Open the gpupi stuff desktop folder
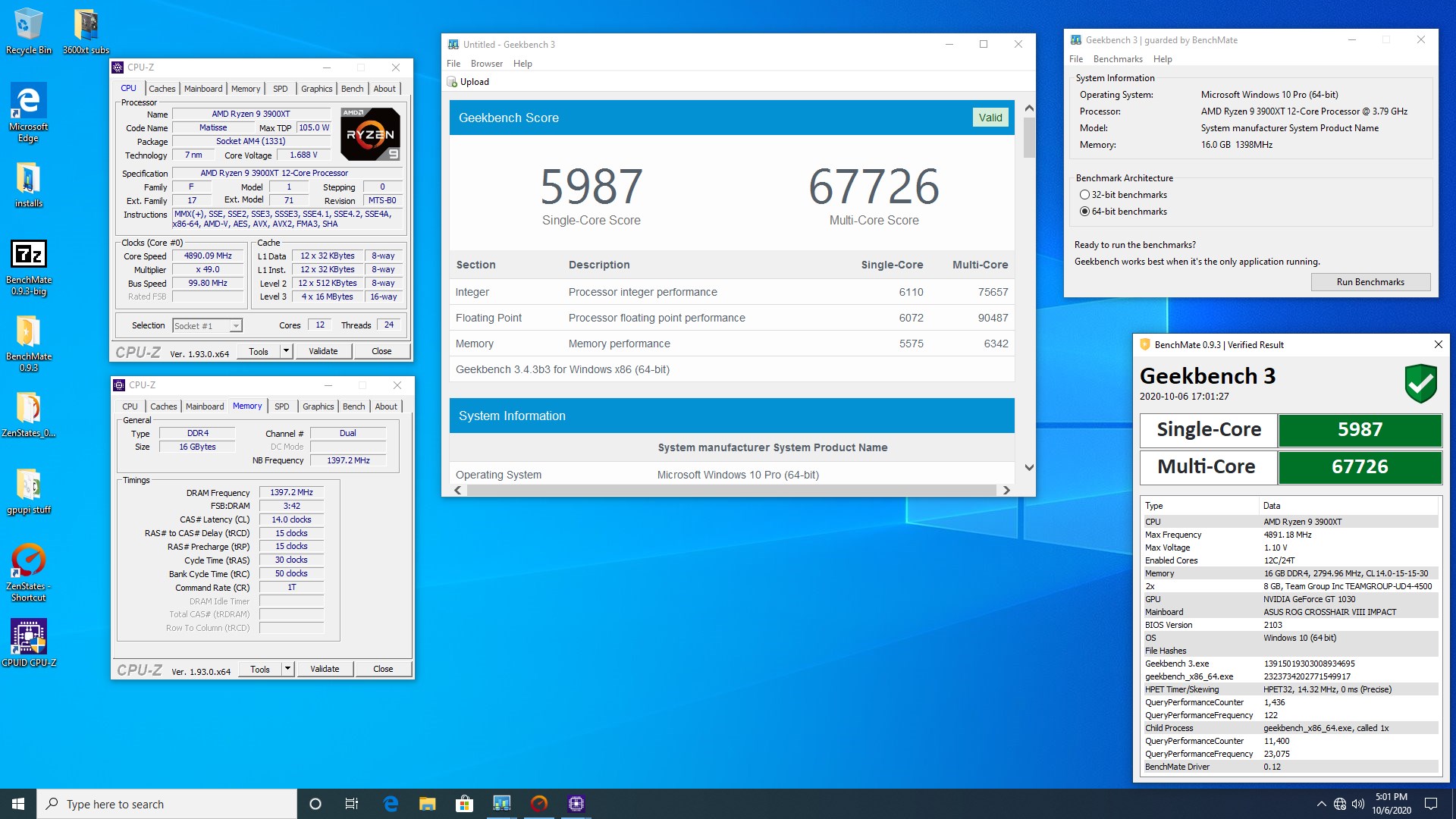This screenshot has width=1456, height=819. pos(28,491)
